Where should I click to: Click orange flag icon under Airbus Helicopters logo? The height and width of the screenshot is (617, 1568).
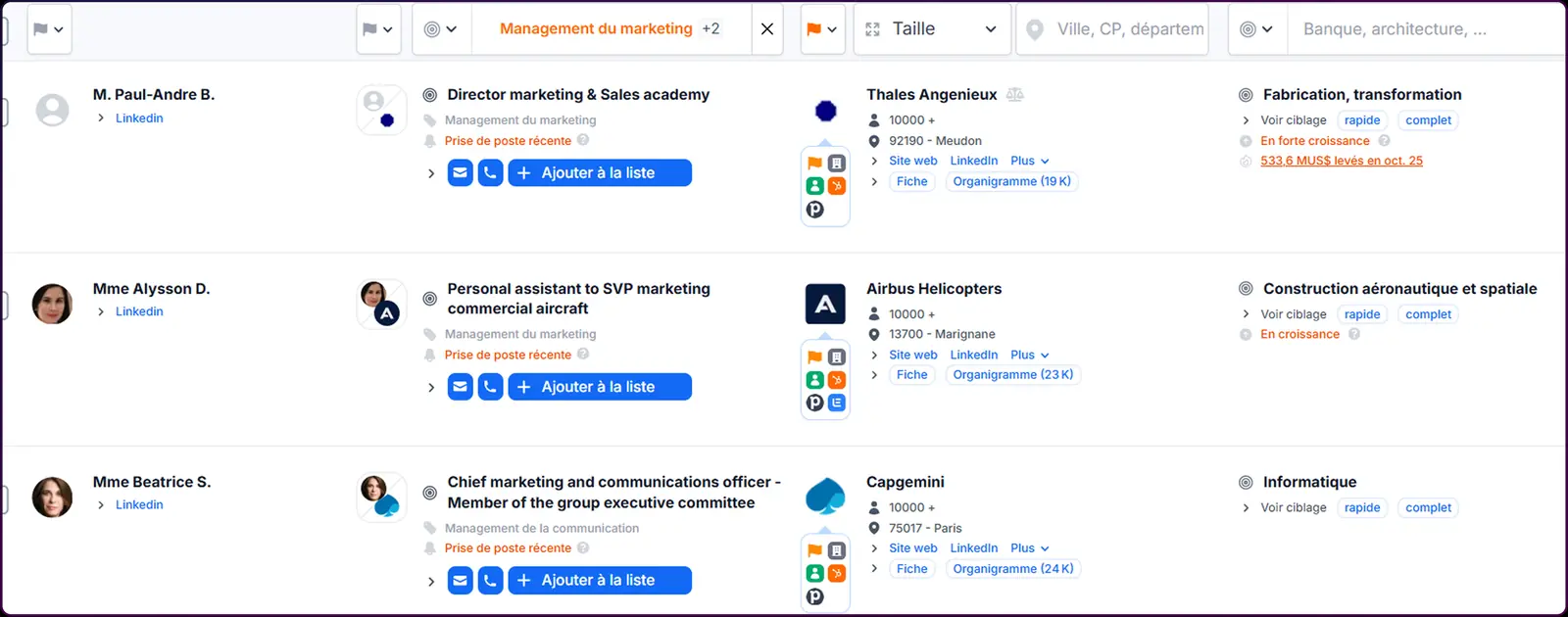[x=815, y=357]
